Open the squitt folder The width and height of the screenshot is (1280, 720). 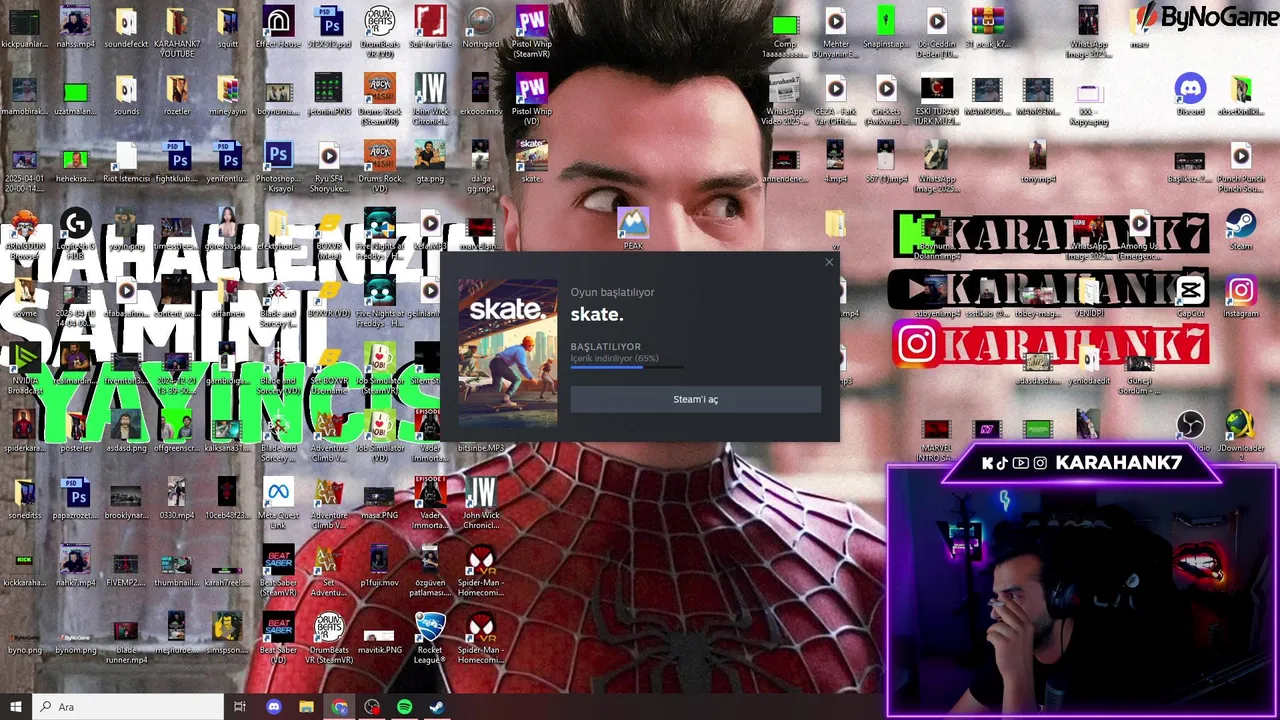click(228, 28)
